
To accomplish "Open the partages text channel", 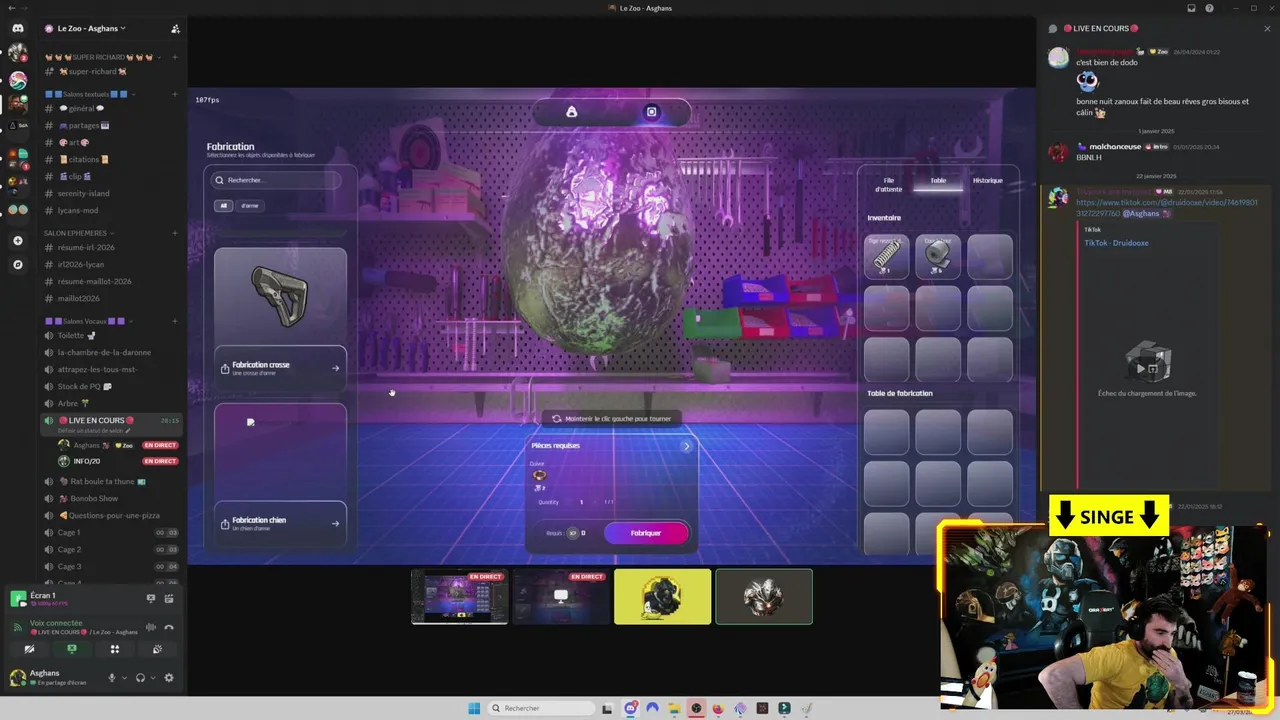I will (111, 125).
